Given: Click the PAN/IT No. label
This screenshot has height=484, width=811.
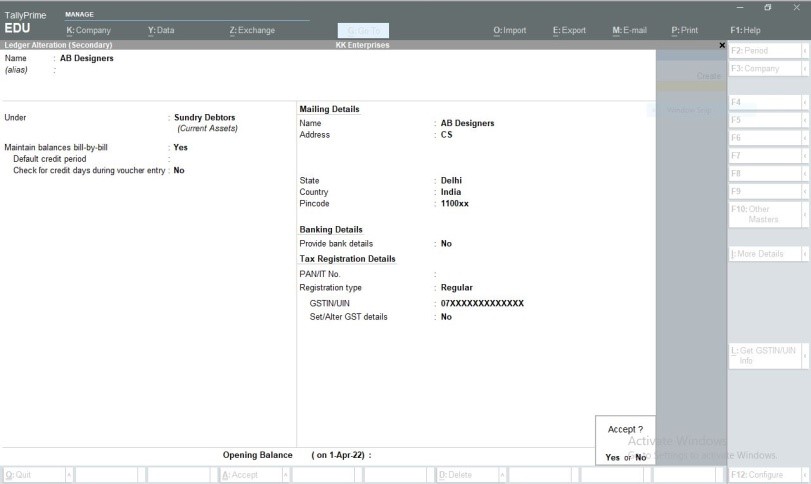Looking at the screenshot, I should click(x=319, y=274).
